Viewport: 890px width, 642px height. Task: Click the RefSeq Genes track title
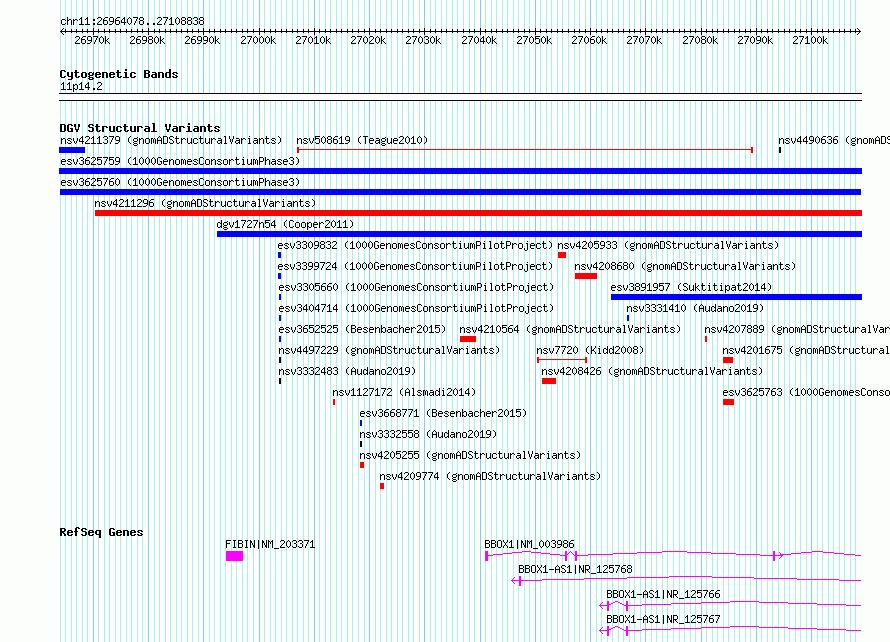tap(101, 532)
